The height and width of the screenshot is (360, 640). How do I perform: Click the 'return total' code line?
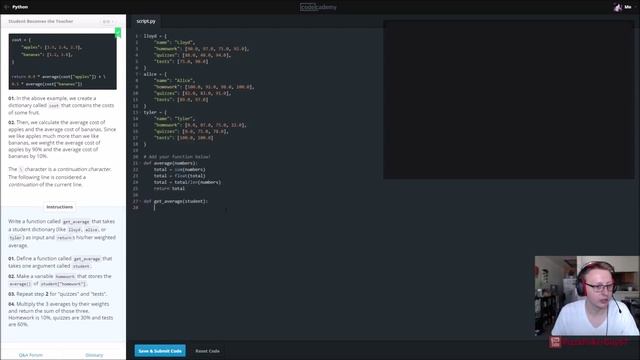(x=169, y=189)
